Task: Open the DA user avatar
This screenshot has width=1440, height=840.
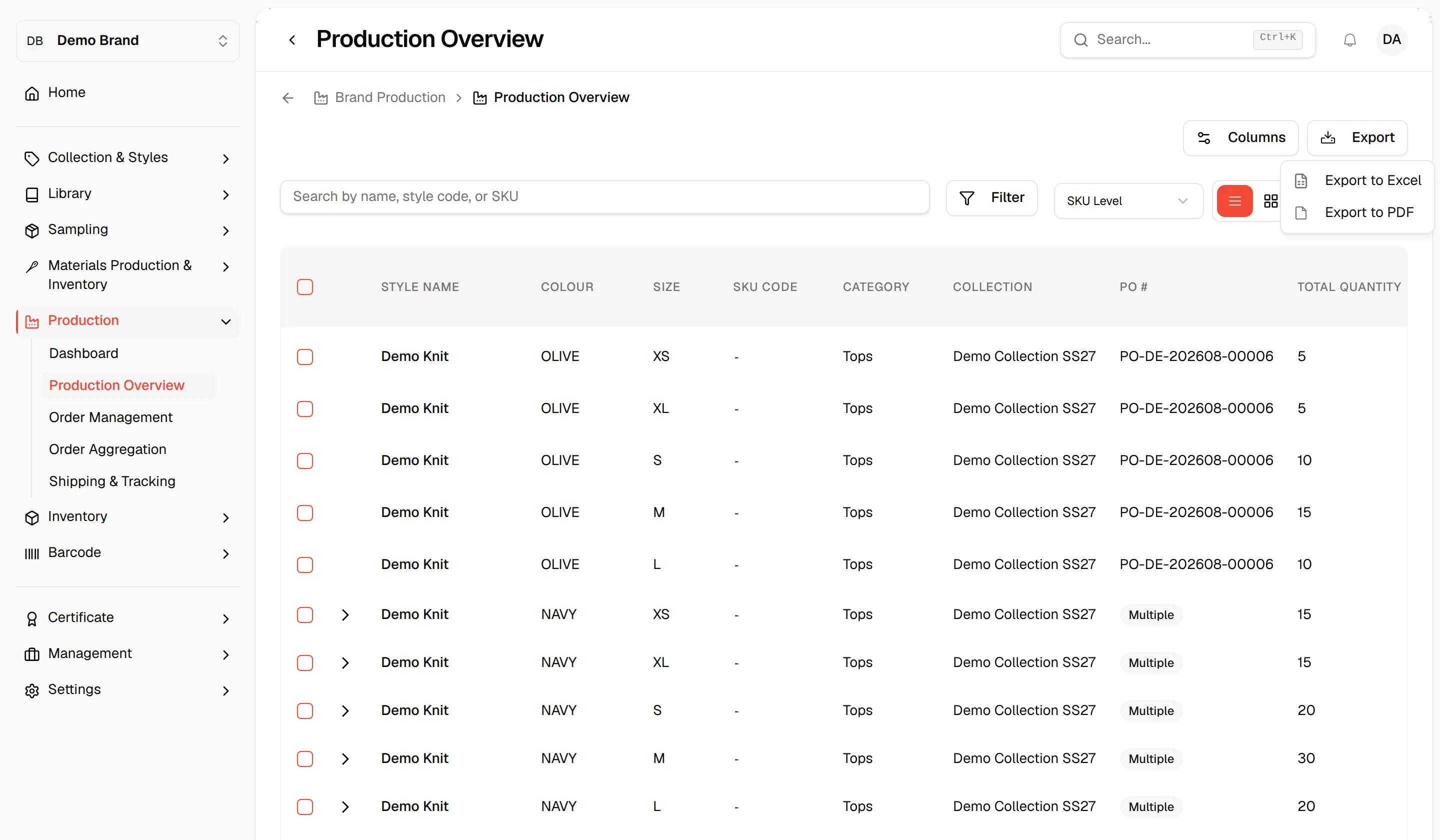Action: pyautogui.click(x=1391, y=39)
